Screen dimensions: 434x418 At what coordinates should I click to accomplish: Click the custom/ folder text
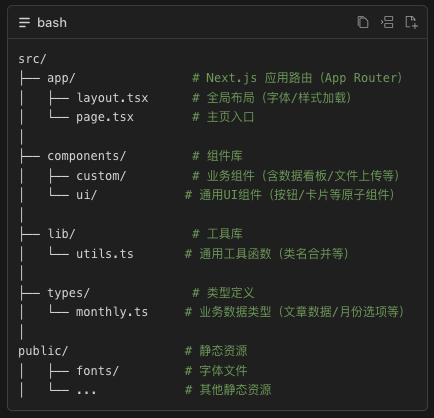(x=101, y=176)
